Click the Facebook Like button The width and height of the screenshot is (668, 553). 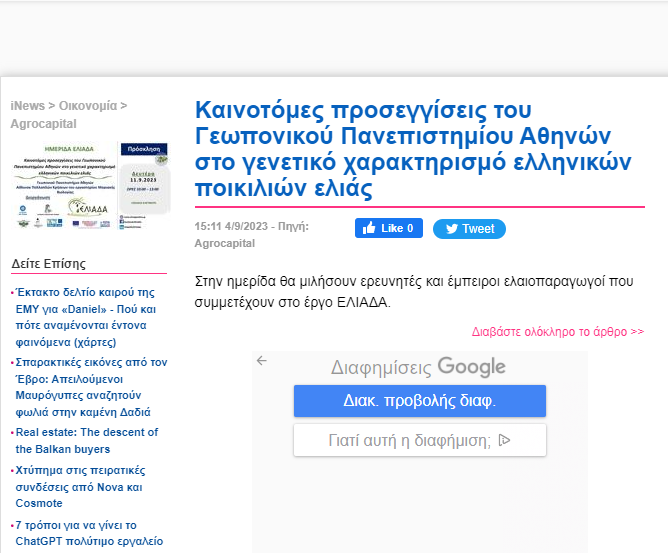click(389, 228)
